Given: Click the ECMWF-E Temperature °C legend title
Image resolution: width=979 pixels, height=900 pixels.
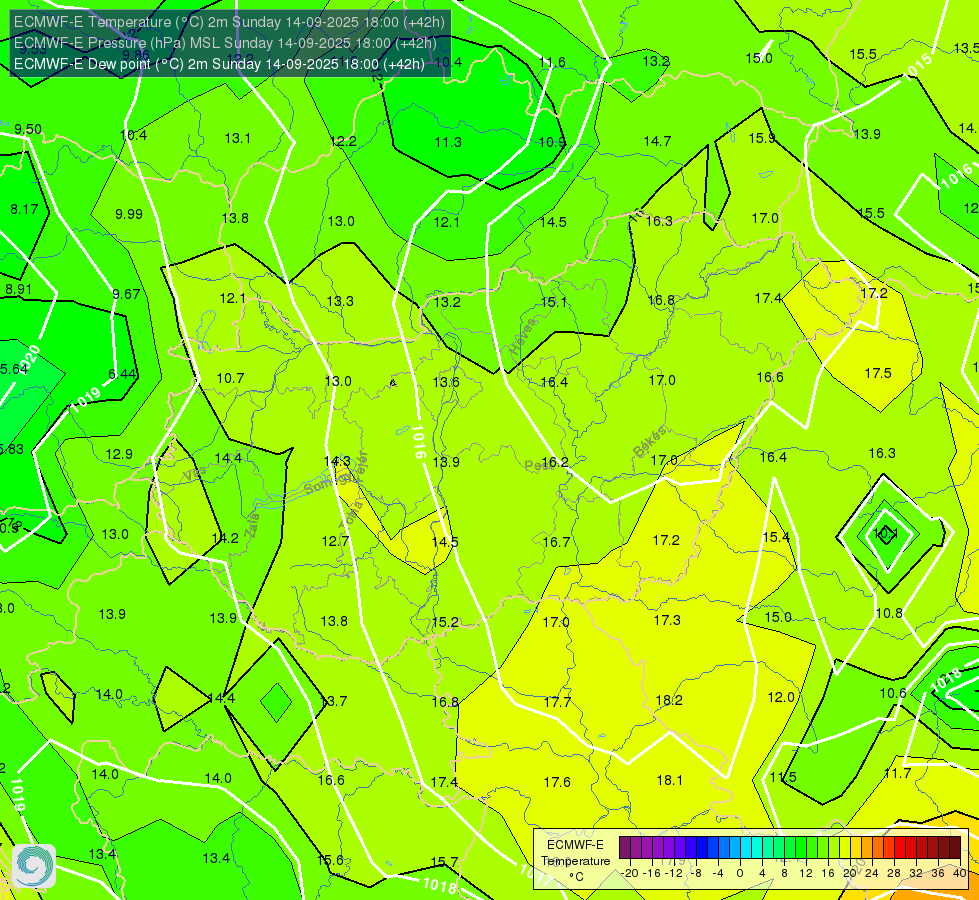Looking at the screenshot, I should tap(575, 861).
